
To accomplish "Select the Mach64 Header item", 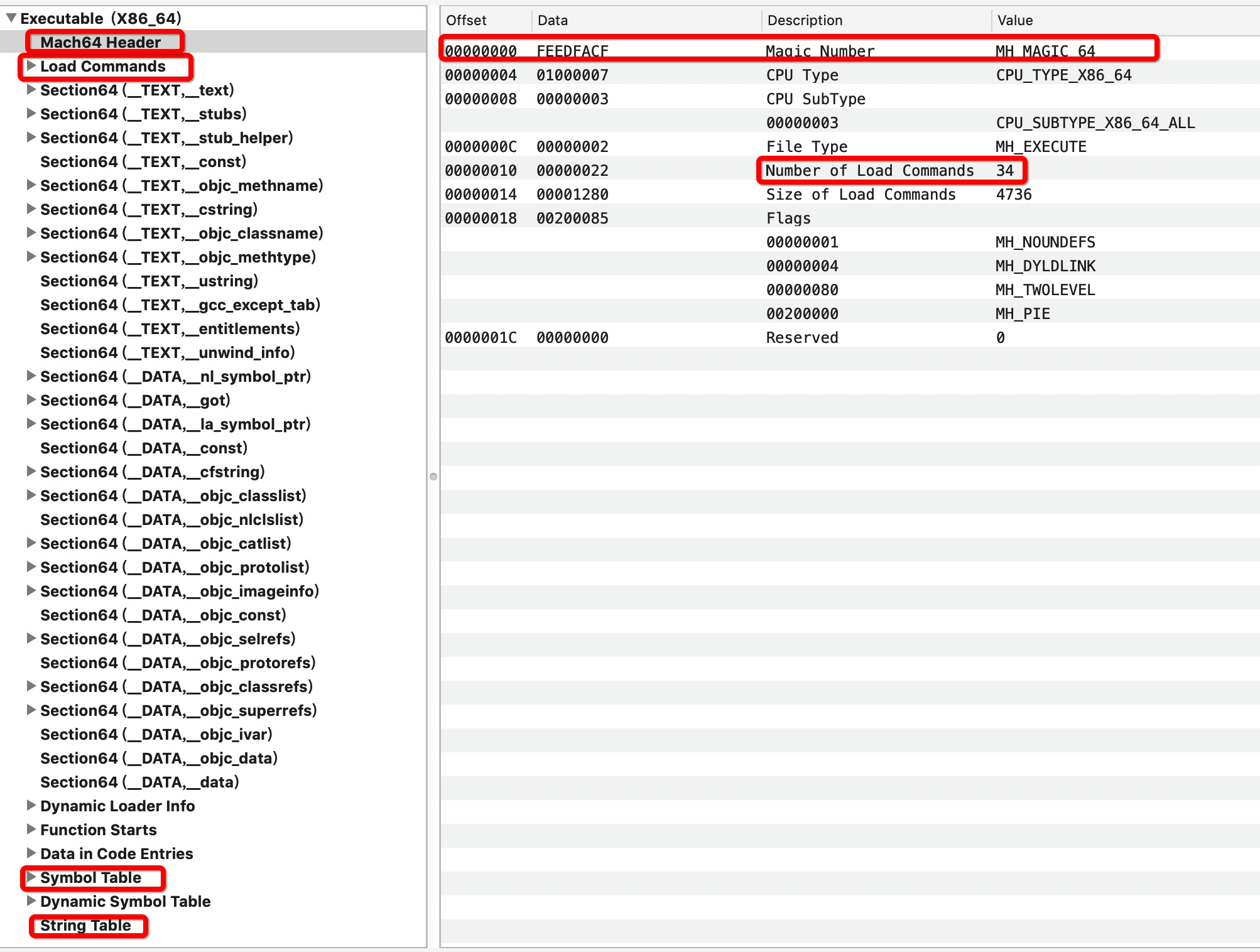I will [100, 42].
